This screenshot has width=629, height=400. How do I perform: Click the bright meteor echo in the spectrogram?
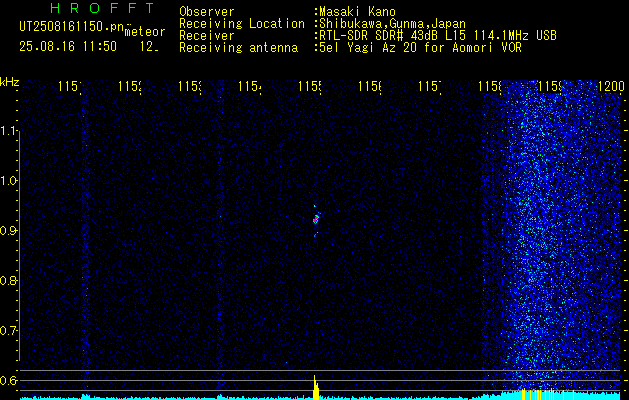click(316, 219)
